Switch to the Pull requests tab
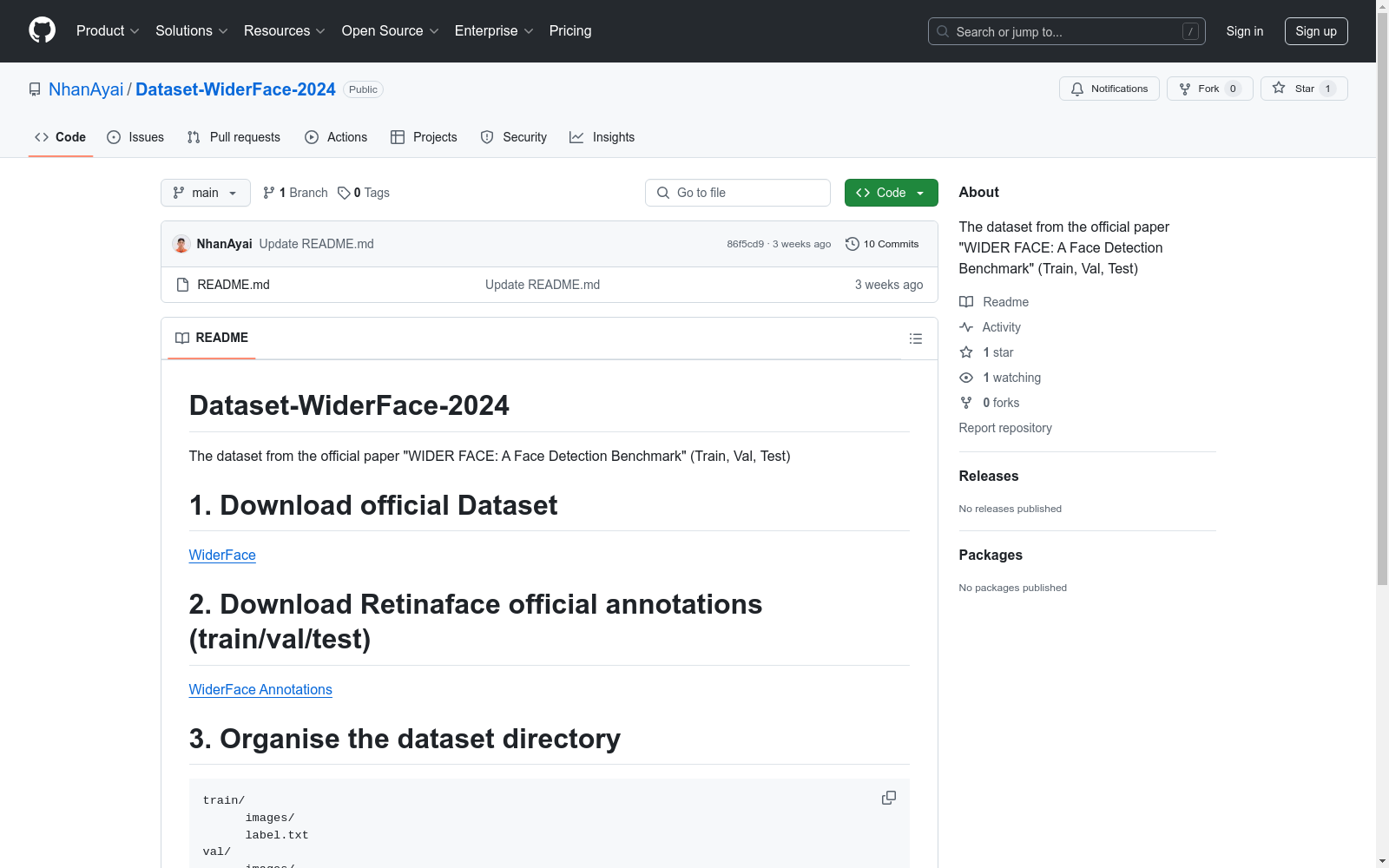Screen dimensions: 1389x868 point(234,137)
